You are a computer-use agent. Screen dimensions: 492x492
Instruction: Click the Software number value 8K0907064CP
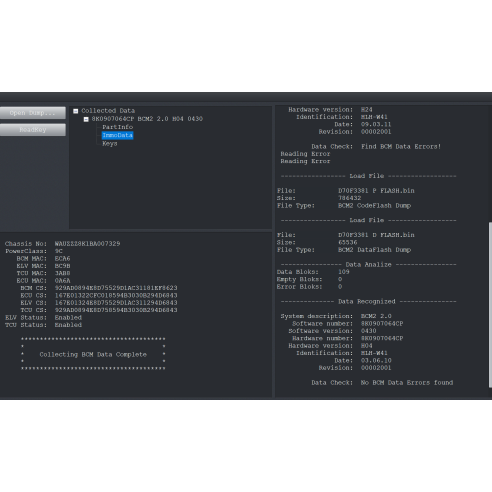point(382,324)
